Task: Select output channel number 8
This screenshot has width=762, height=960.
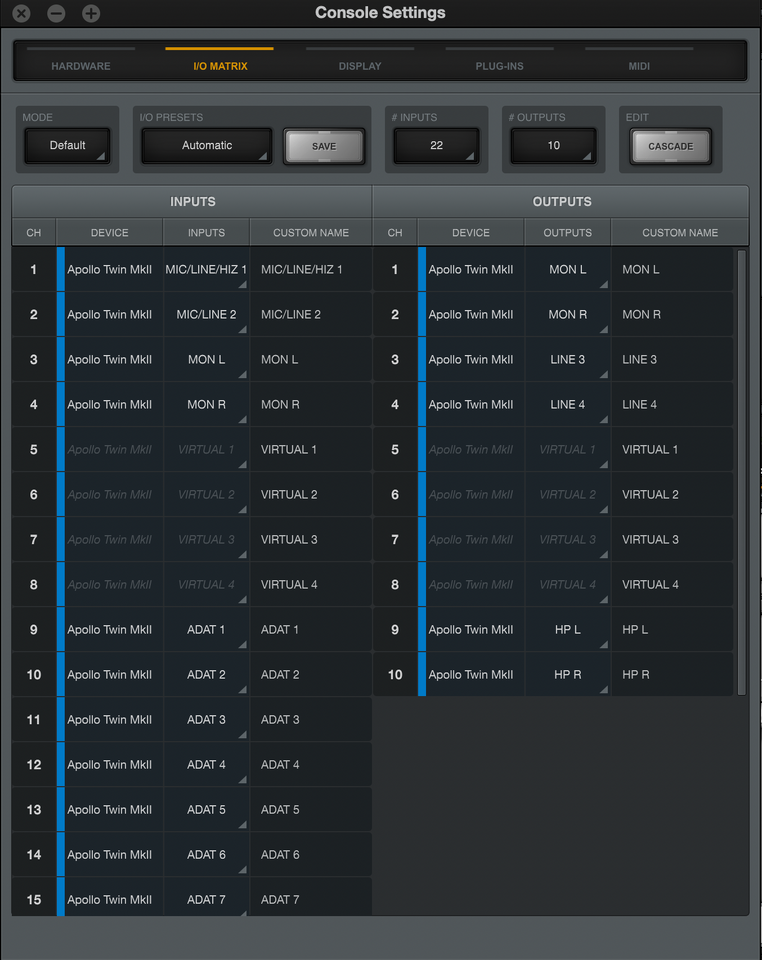Action: pyautogui.click(x=395, y=585)
